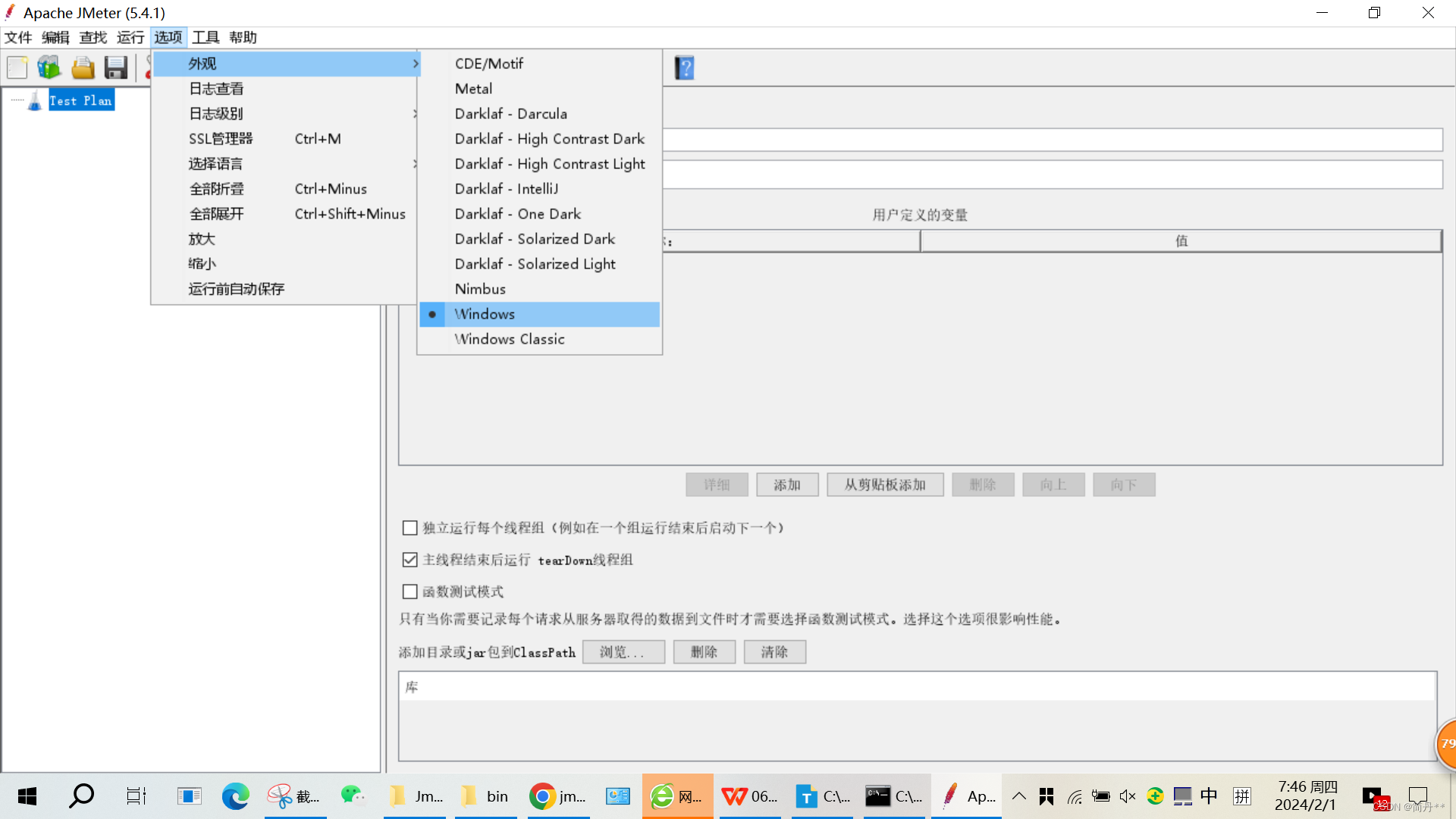Click the 值 column header

tap(1181, 241)
